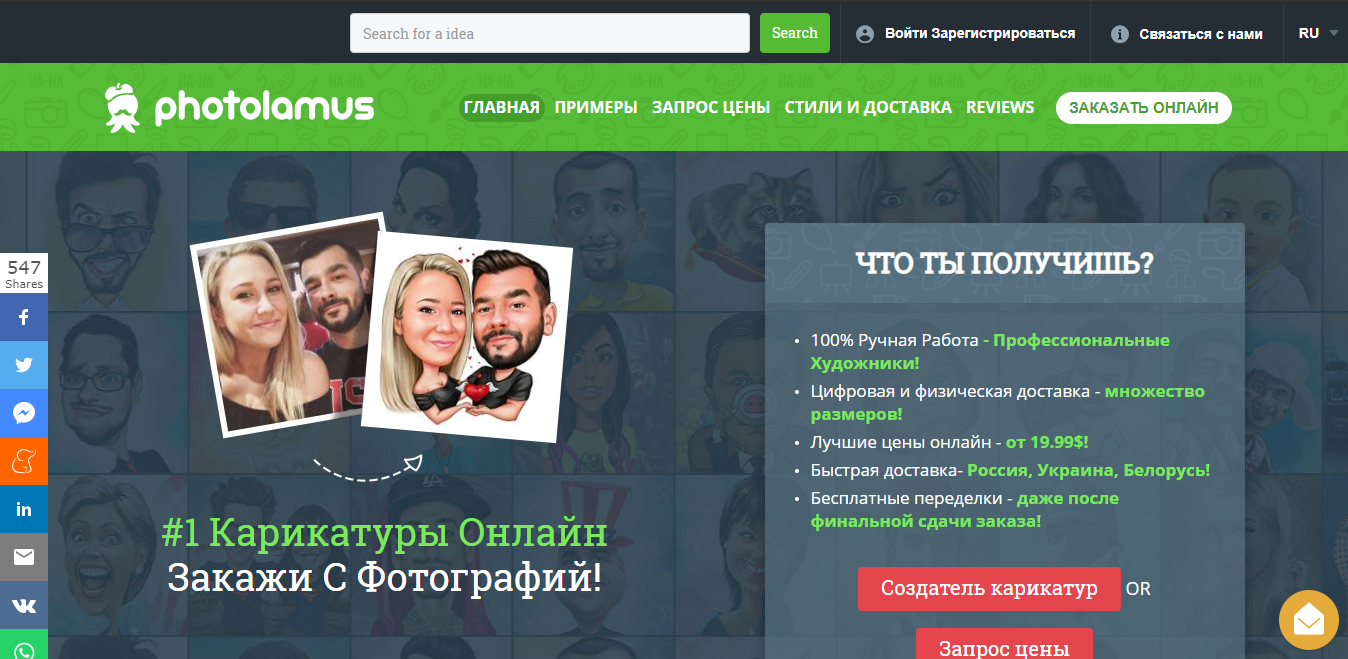Viewport: 1348px width, 659px height.
Task: Click the info icon near Связаться с нами
Action: (1120, 34)
